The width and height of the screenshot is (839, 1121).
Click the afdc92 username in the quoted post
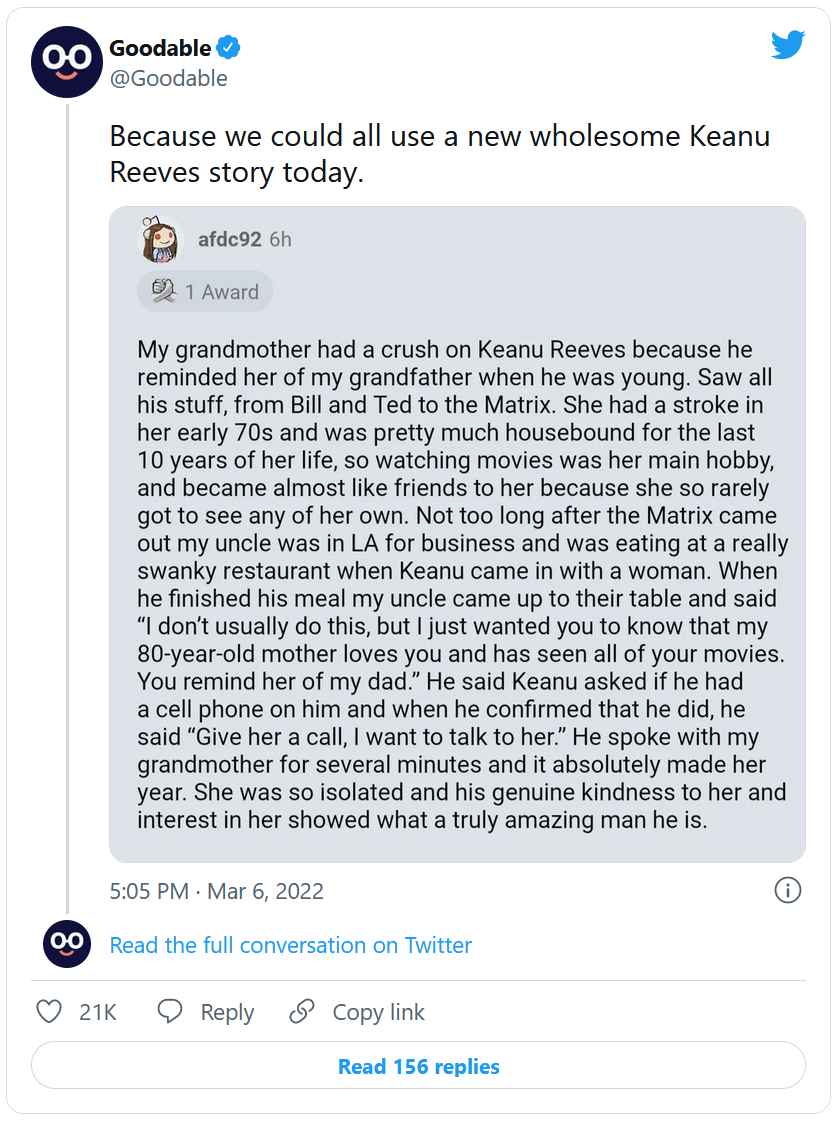(230, 240)
